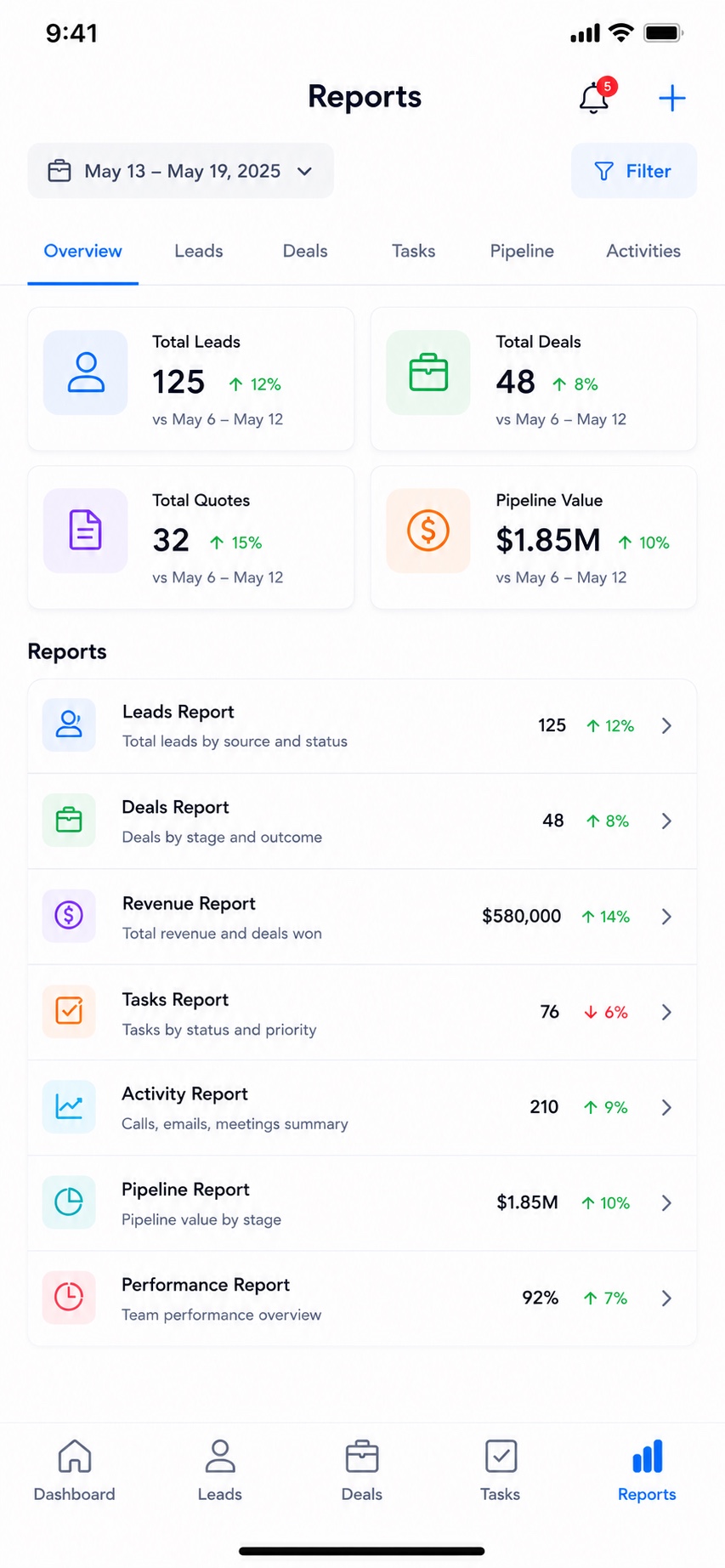Open the Filter button
Image resolution: width=725 pixels, height=1568 pixels.
(x=634, y=171)
